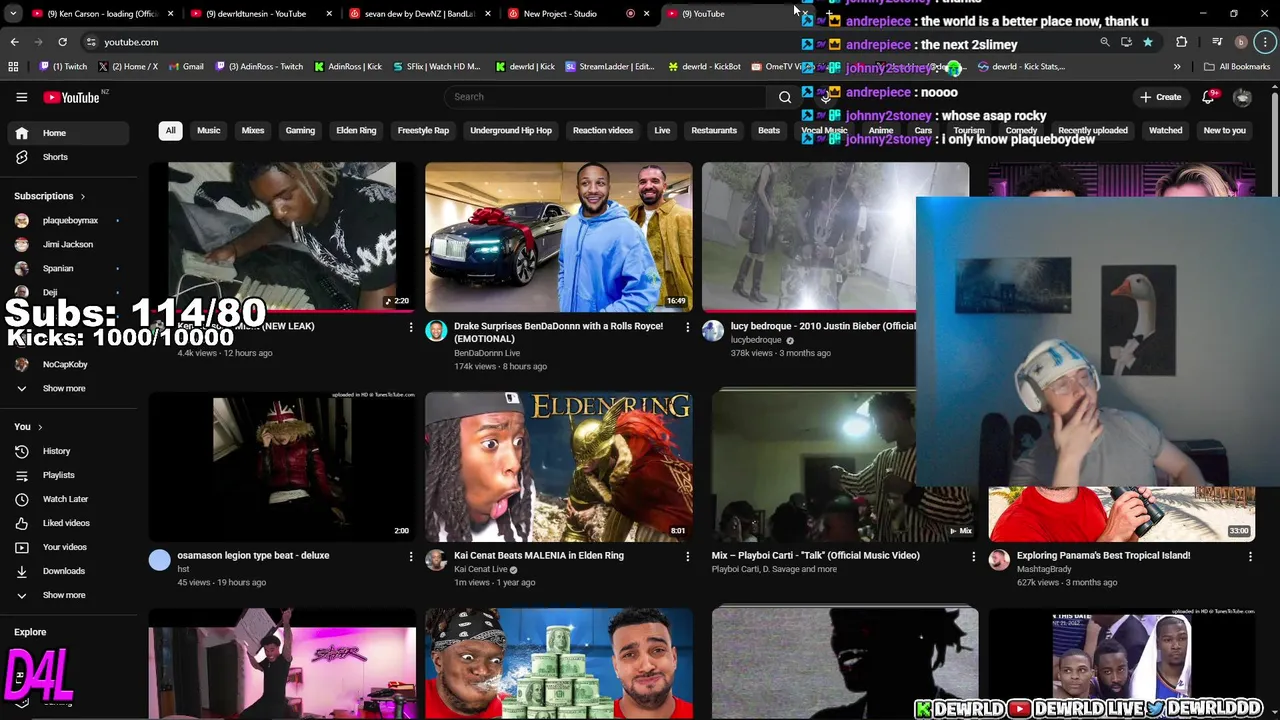Click the Create button
This screenshot has width=1280, height=720.
click(x=1160, y=97)
